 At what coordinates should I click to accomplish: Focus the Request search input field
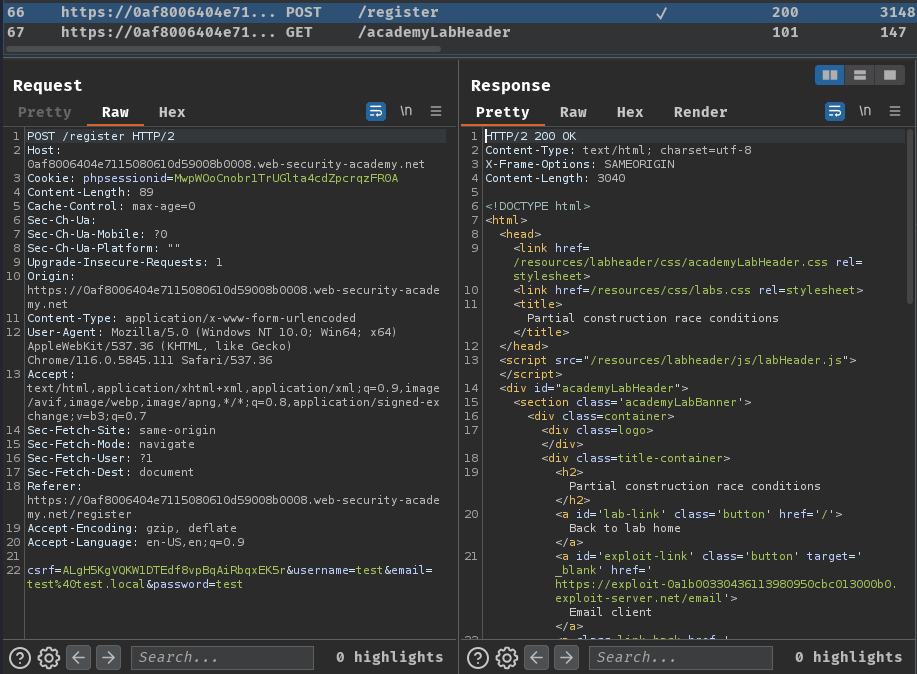coord(222,658)
